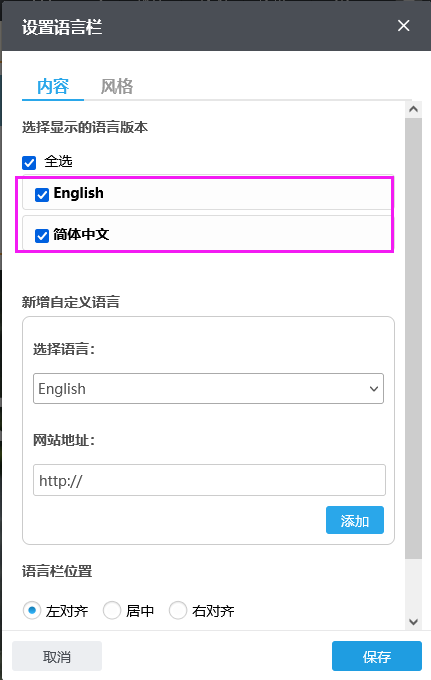The image size is (431, 680).
Task: Close the 设置语言栏 dialog
Action: coord(403,26)
